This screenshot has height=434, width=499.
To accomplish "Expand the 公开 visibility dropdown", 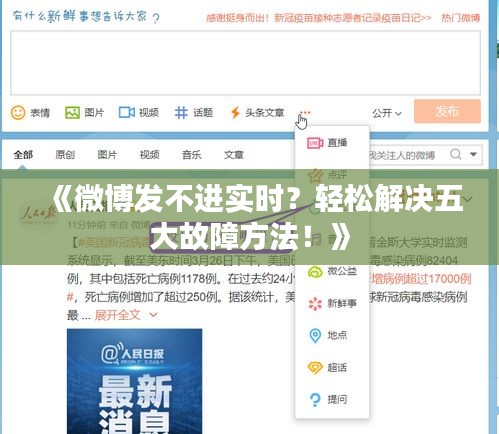I will (x=387, y=113).
